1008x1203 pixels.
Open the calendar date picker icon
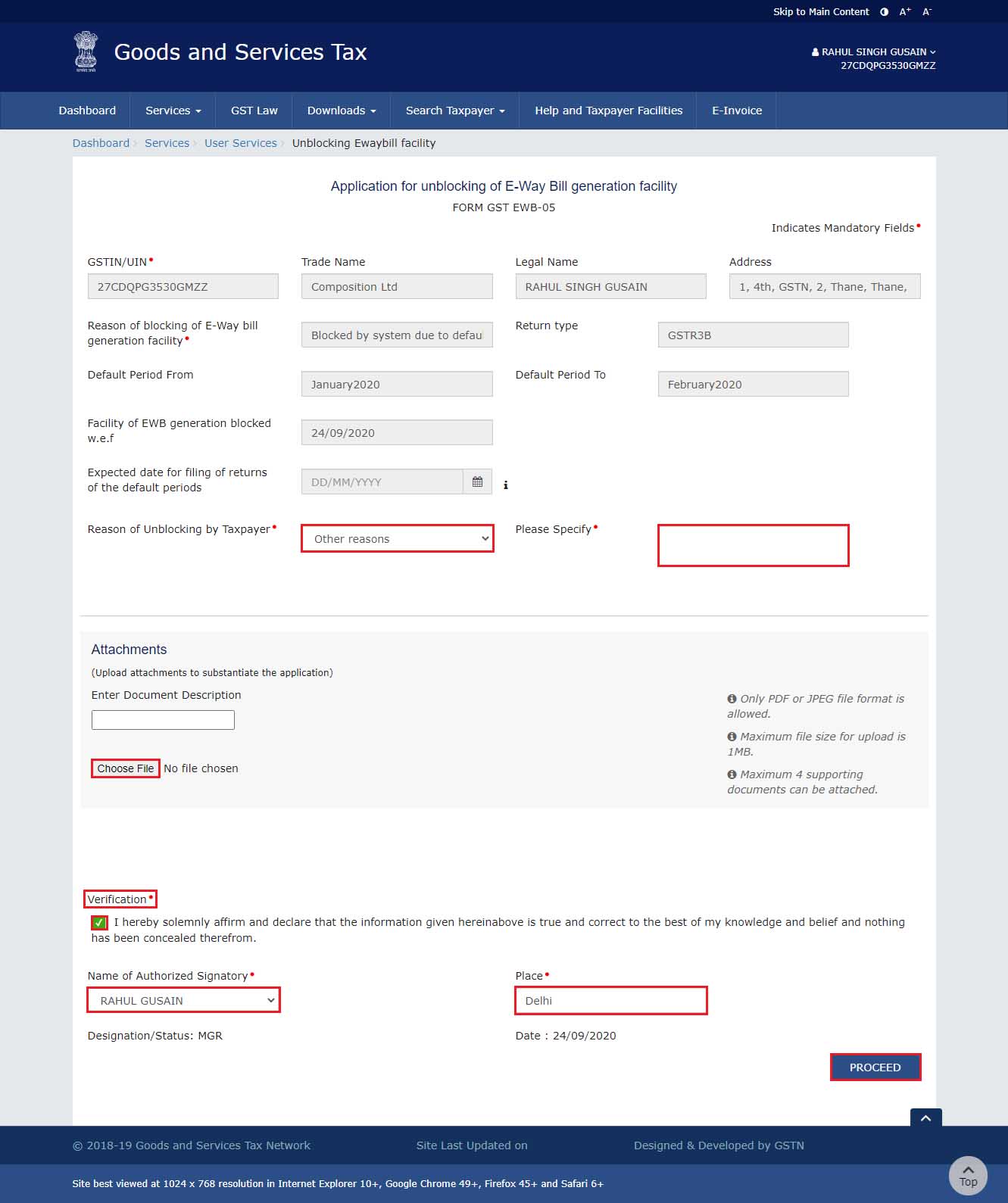477,482
